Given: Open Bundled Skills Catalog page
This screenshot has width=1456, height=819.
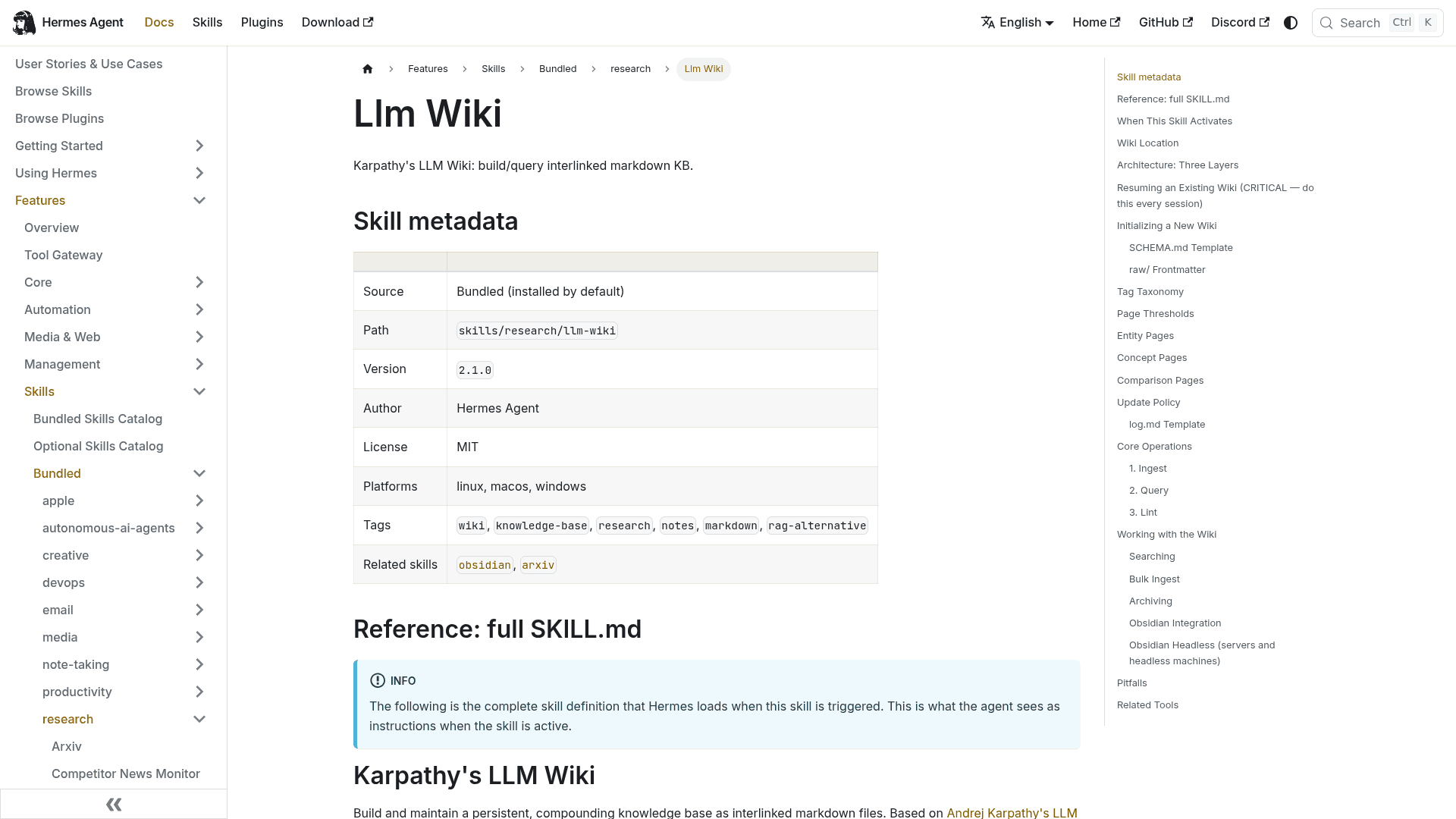Looking at the screenshot, I should (x=98, y=419).
